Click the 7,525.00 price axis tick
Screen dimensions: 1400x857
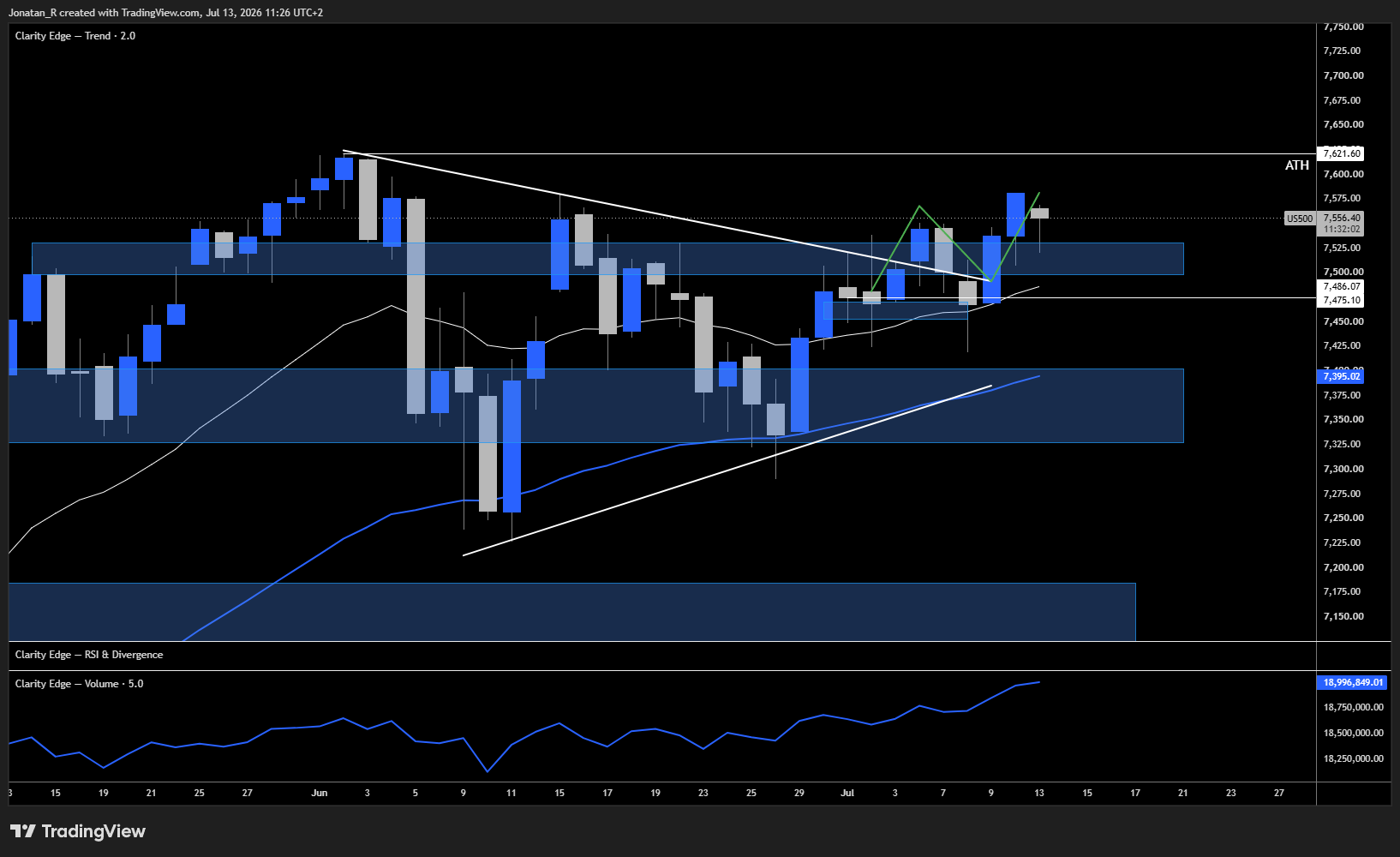(x=1343, y=248)
